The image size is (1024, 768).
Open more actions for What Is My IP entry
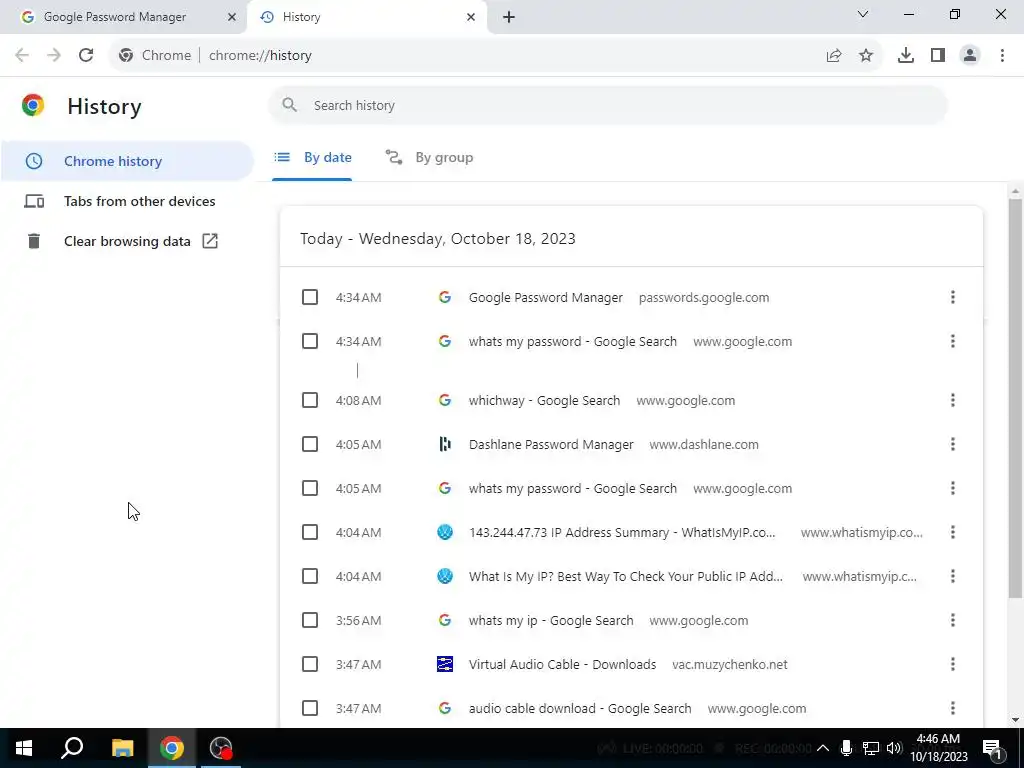(x=953, y=576)
